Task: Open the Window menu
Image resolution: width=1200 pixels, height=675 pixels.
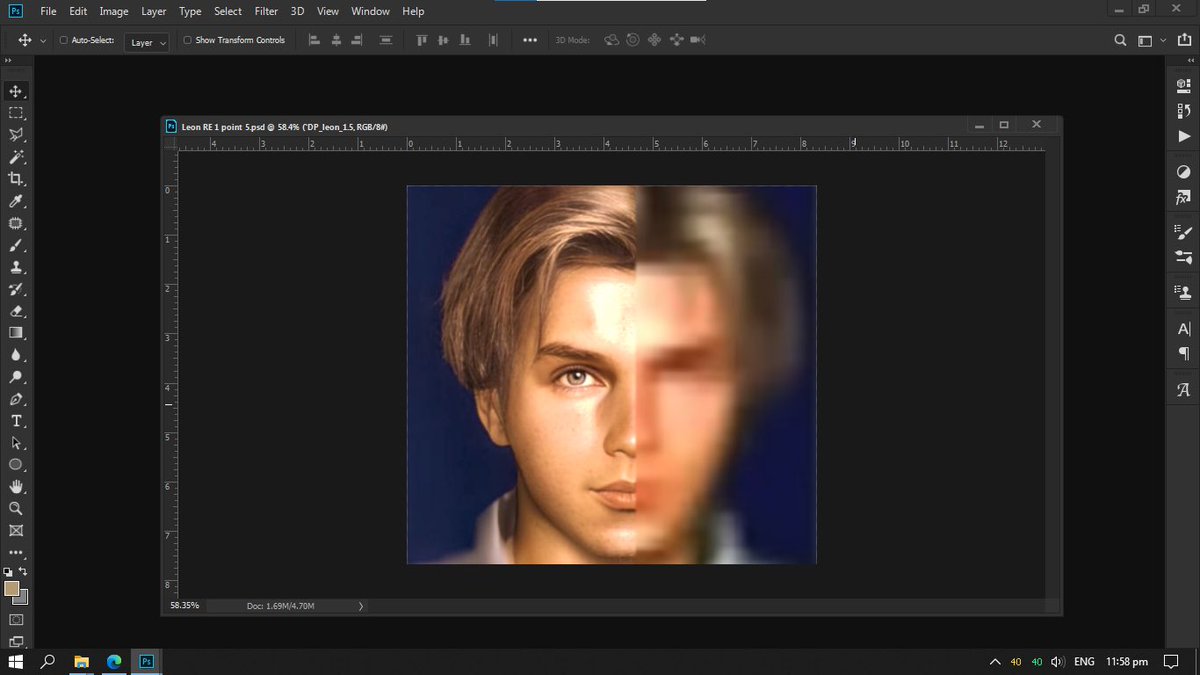Action: pos(370,11)
